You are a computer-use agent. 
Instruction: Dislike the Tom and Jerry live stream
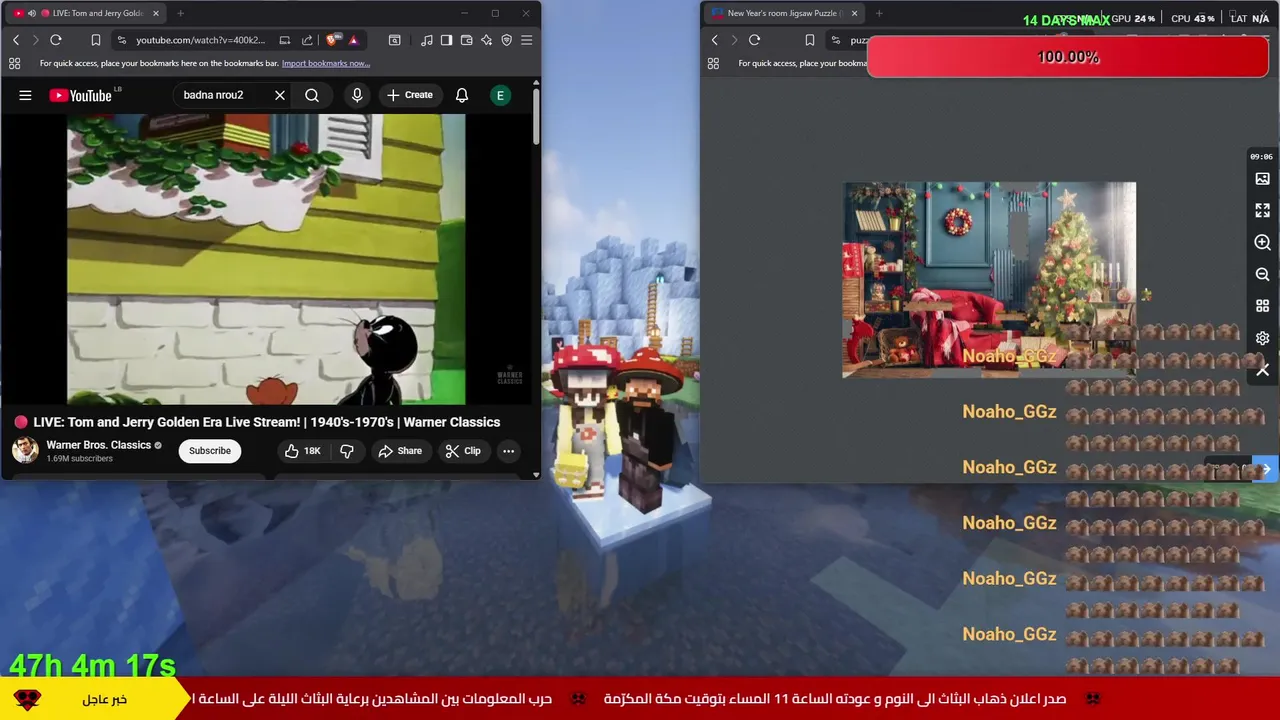[346, 451]
